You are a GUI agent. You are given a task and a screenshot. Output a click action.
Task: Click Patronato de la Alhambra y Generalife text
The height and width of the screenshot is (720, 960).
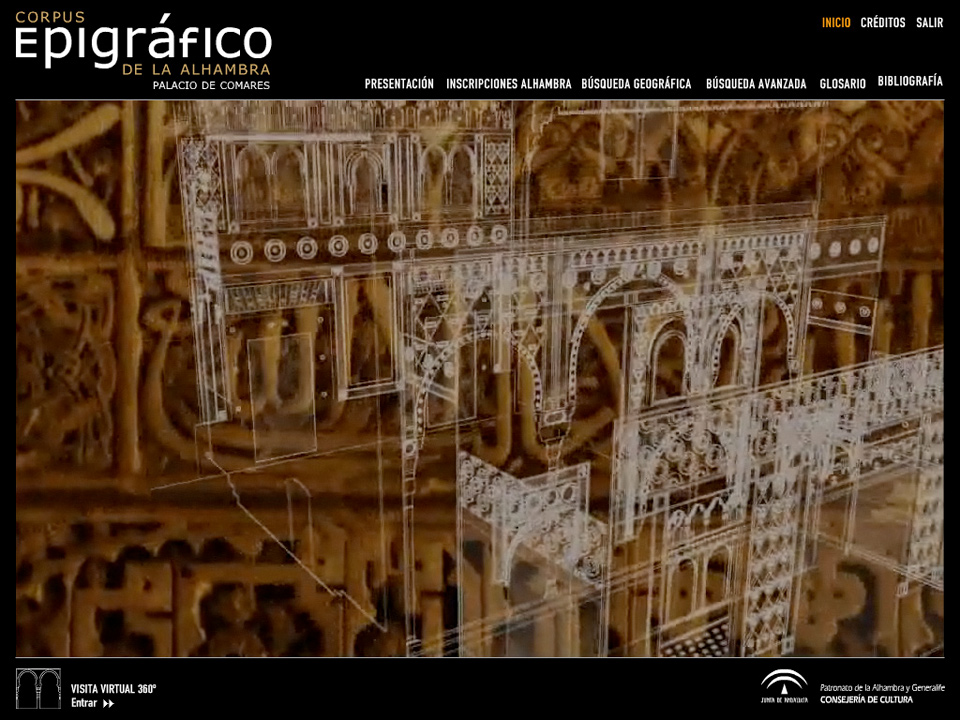coord(882,688)
